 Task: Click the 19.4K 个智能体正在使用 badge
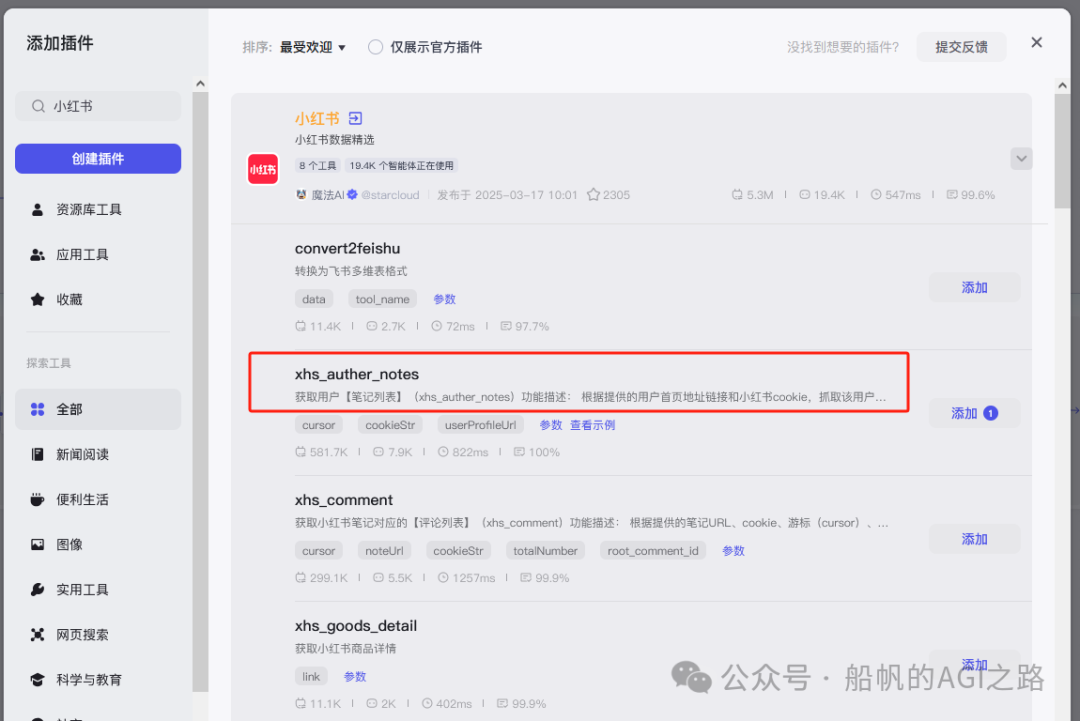[401, 165]
